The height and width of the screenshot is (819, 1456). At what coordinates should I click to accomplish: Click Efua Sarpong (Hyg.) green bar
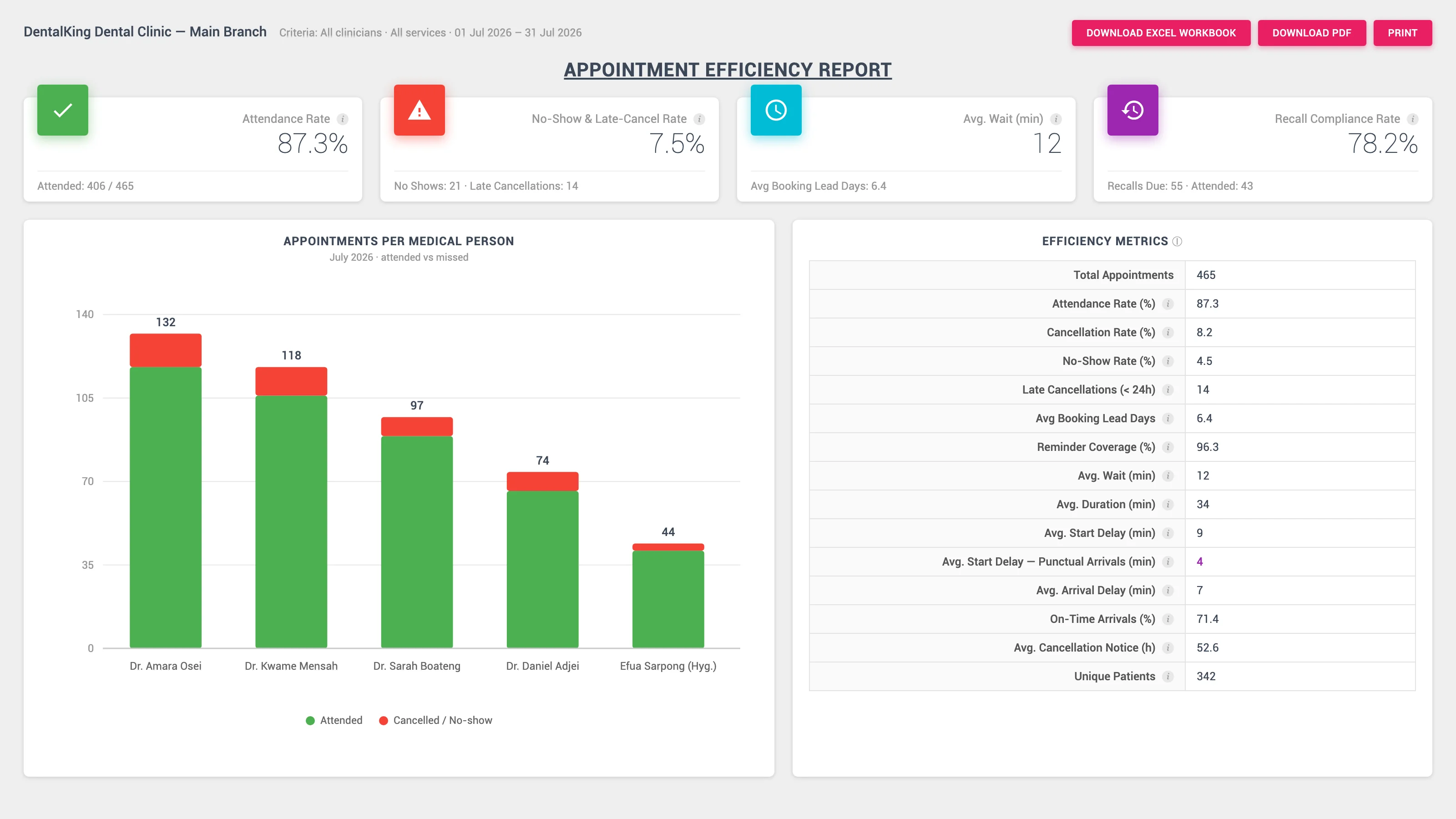[668, 599]
